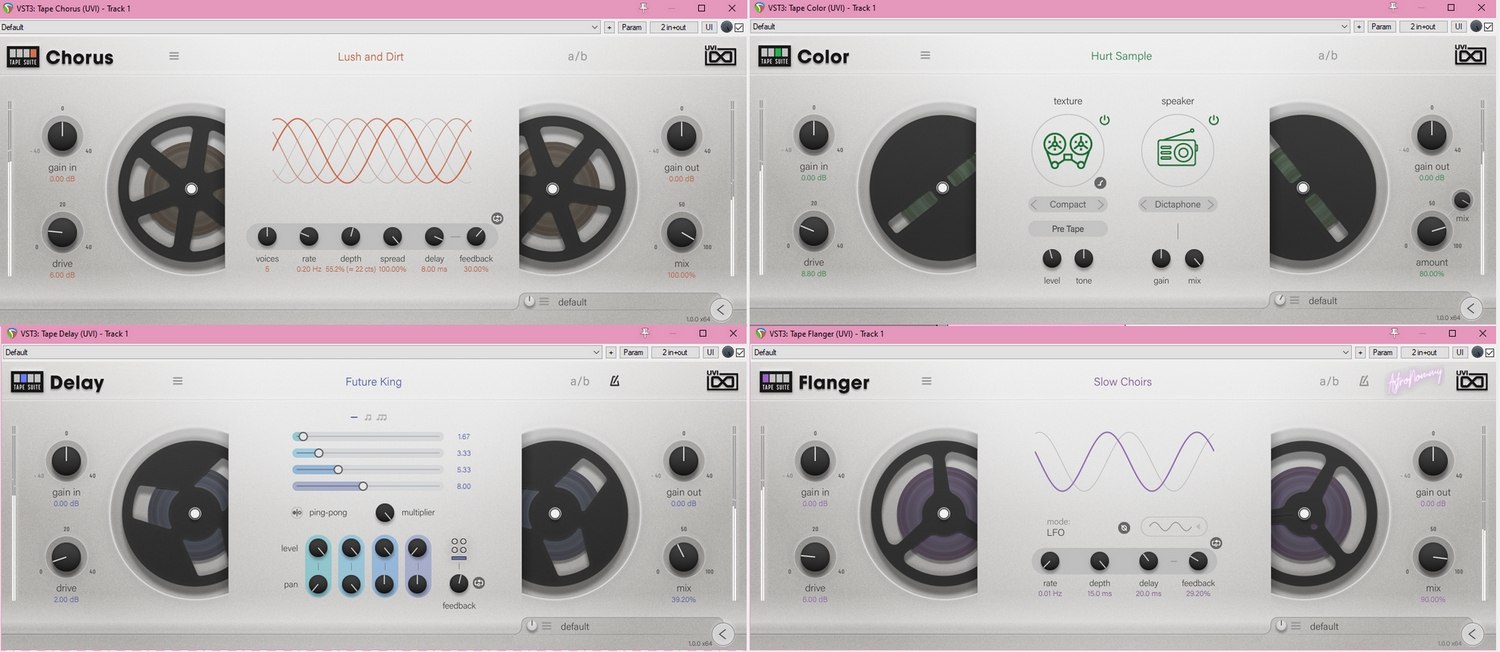The height and width of the screenshot is (652, 1500).
Task: Open the Hurt Sample preset menu
Action: [1121, 56]
